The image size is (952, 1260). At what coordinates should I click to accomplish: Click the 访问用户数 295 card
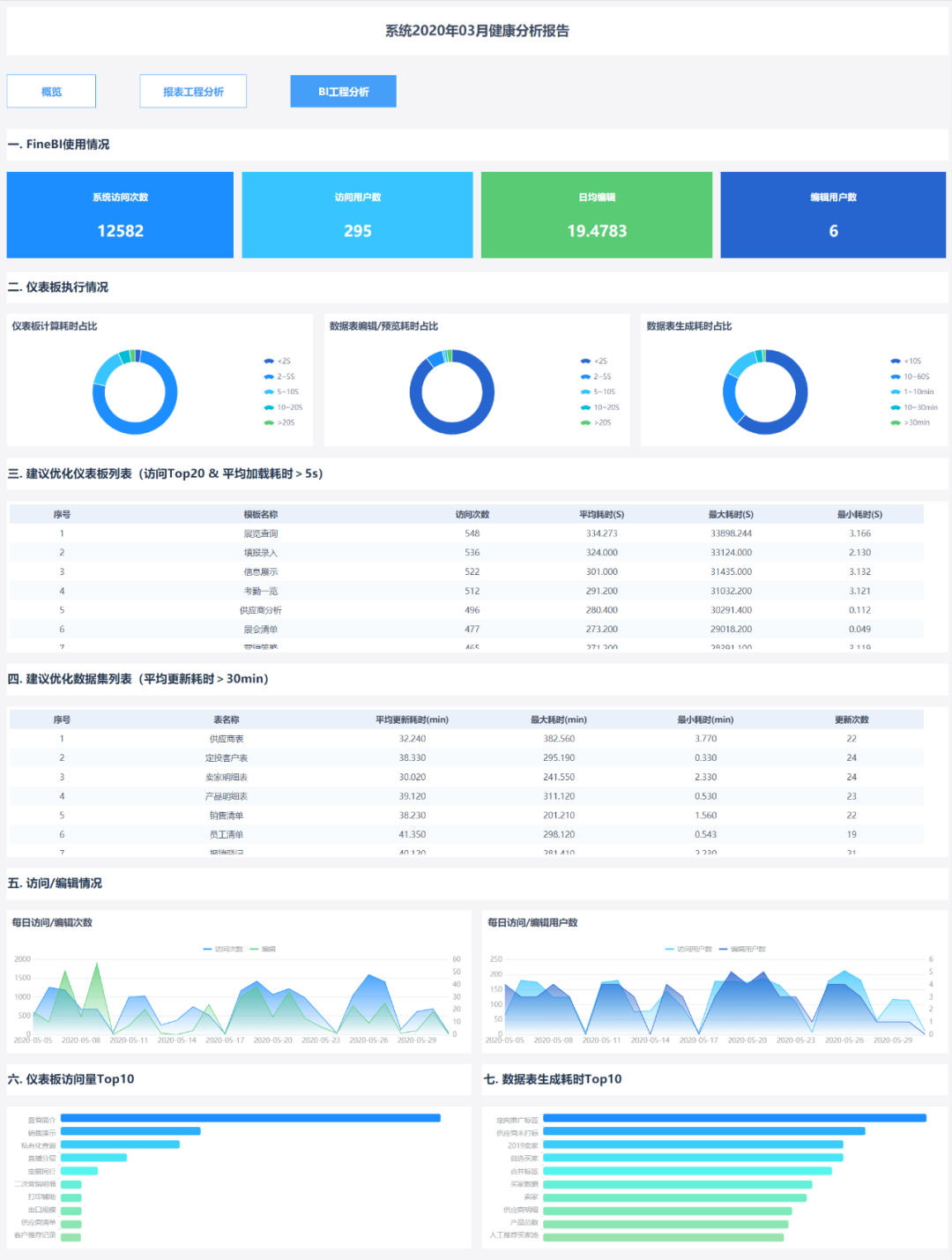tap(357, 215)
